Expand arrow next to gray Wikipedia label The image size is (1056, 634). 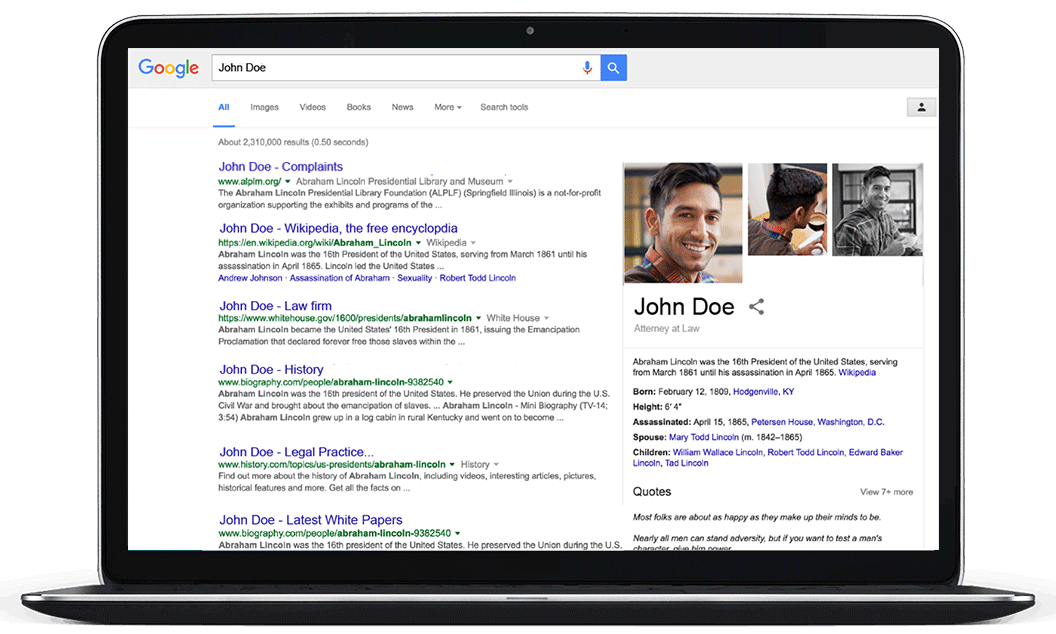(473, 243)
